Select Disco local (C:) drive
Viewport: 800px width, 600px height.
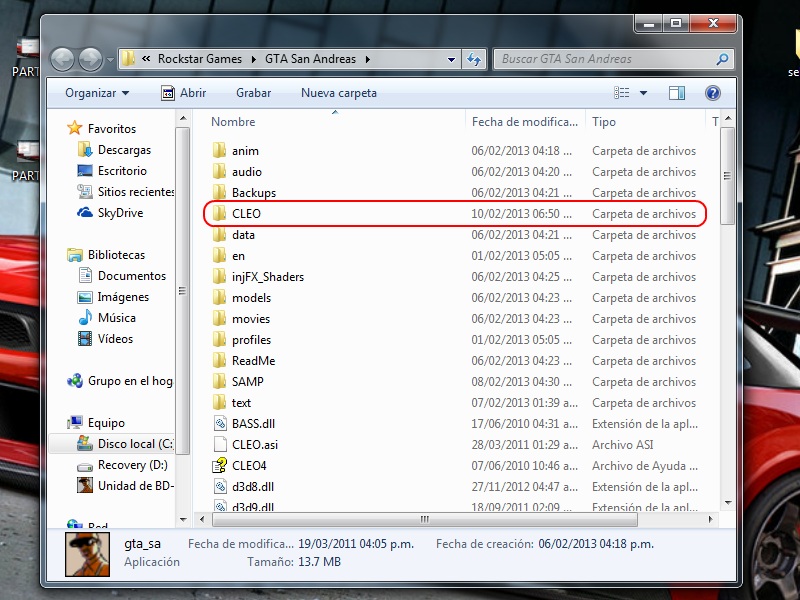[x=135, y=444]
